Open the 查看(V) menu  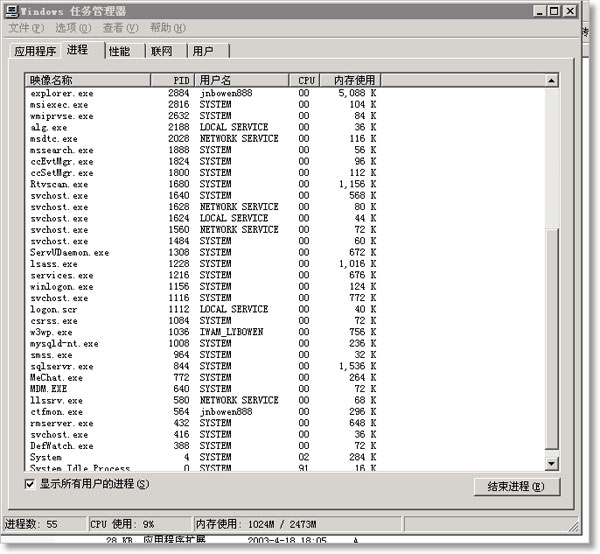[x=120, y=28]
